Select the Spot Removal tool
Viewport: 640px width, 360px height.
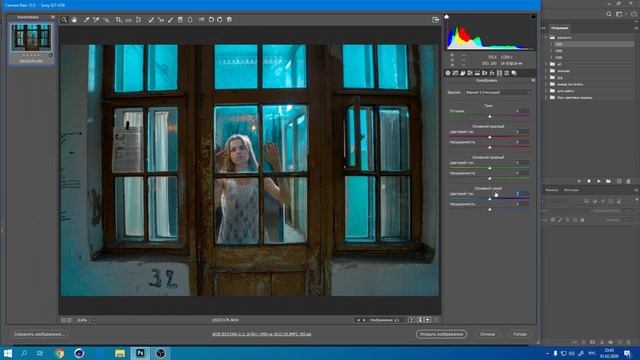(x=151, y=20)
